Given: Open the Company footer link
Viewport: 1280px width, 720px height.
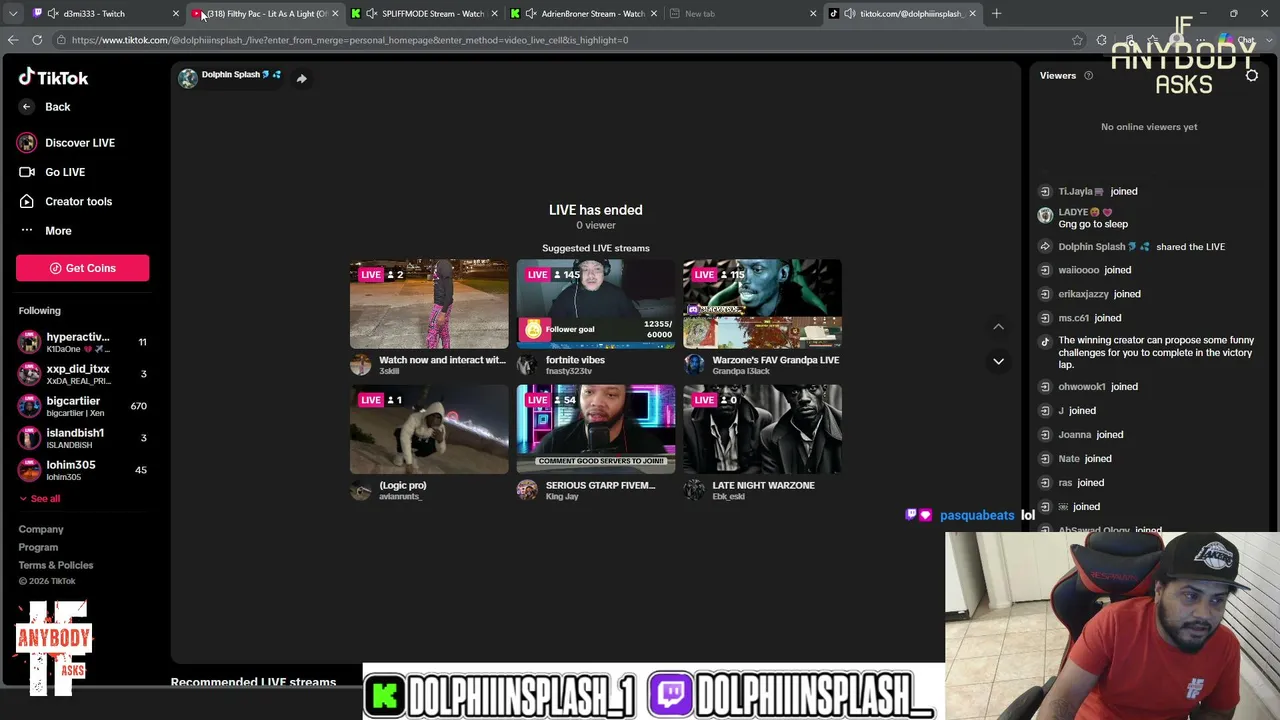Looking at the screenshot, I should tap(41, 529).
